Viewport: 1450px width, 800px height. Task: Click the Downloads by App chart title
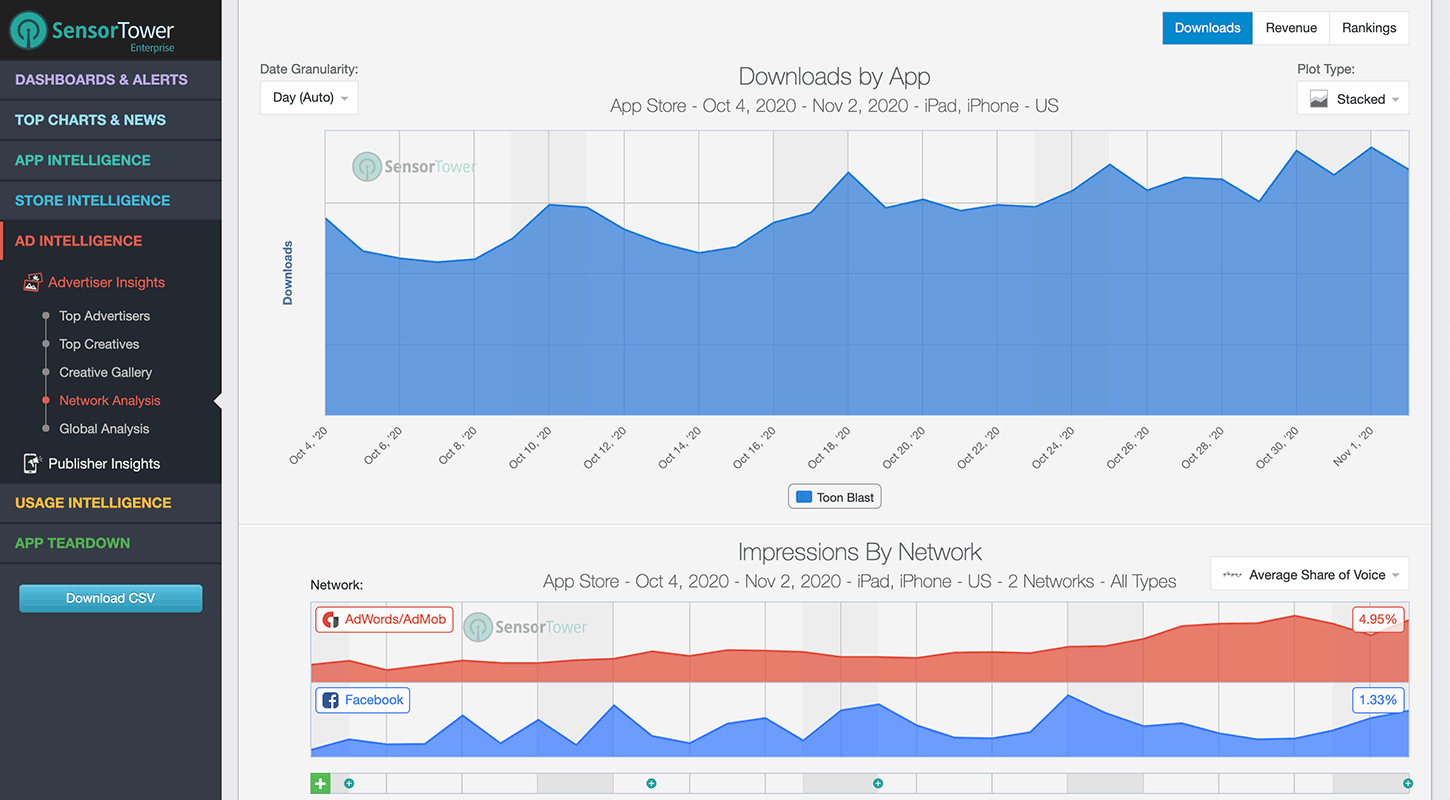pyautogui.click(x=834, y=77)
